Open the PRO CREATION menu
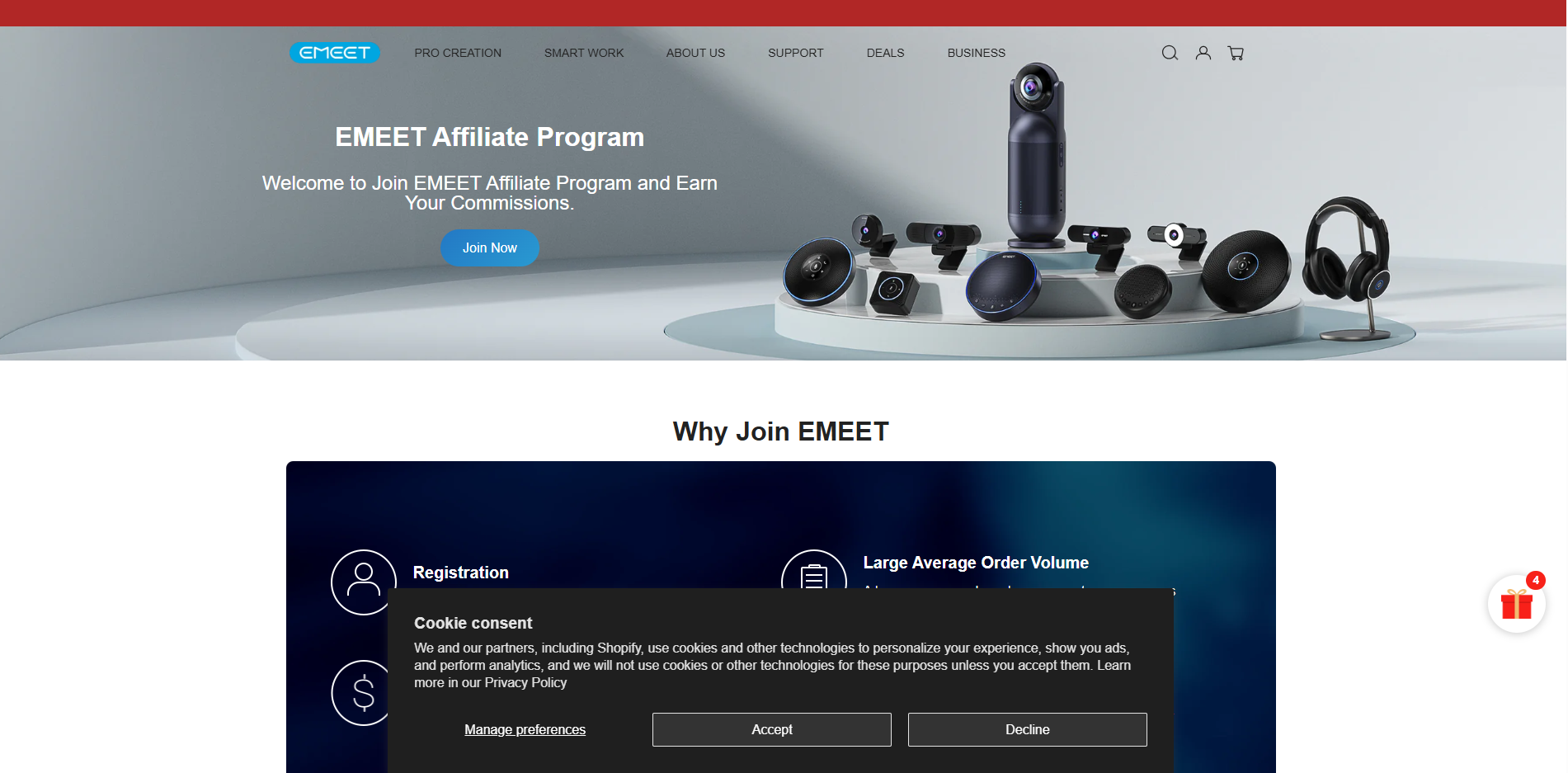Screen dimensions: 1568x773 point(458,53)
